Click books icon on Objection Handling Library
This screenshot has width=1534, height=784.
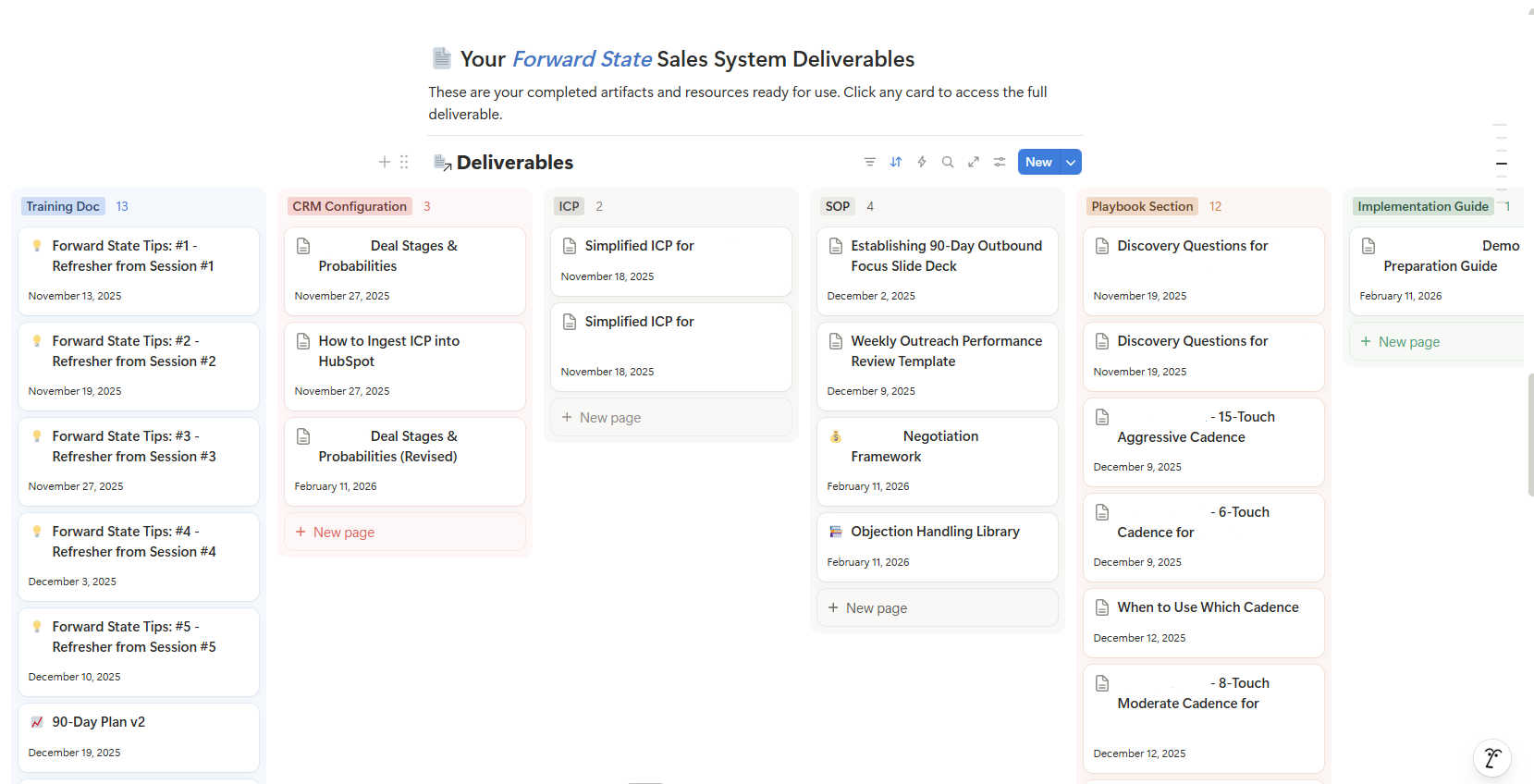coord(836,532)
